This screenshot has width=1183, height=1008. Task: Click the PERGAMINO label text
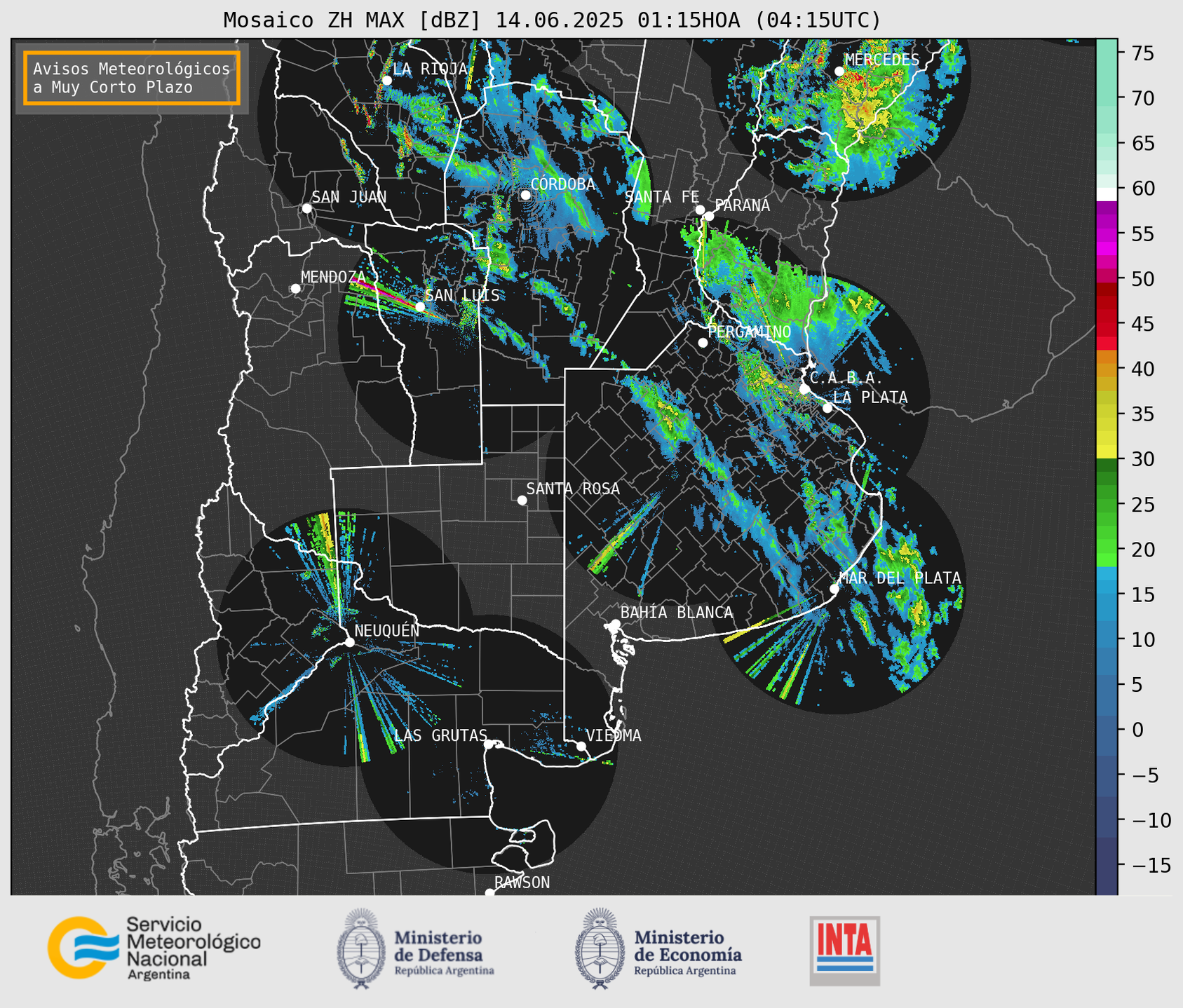pos(750,332)
